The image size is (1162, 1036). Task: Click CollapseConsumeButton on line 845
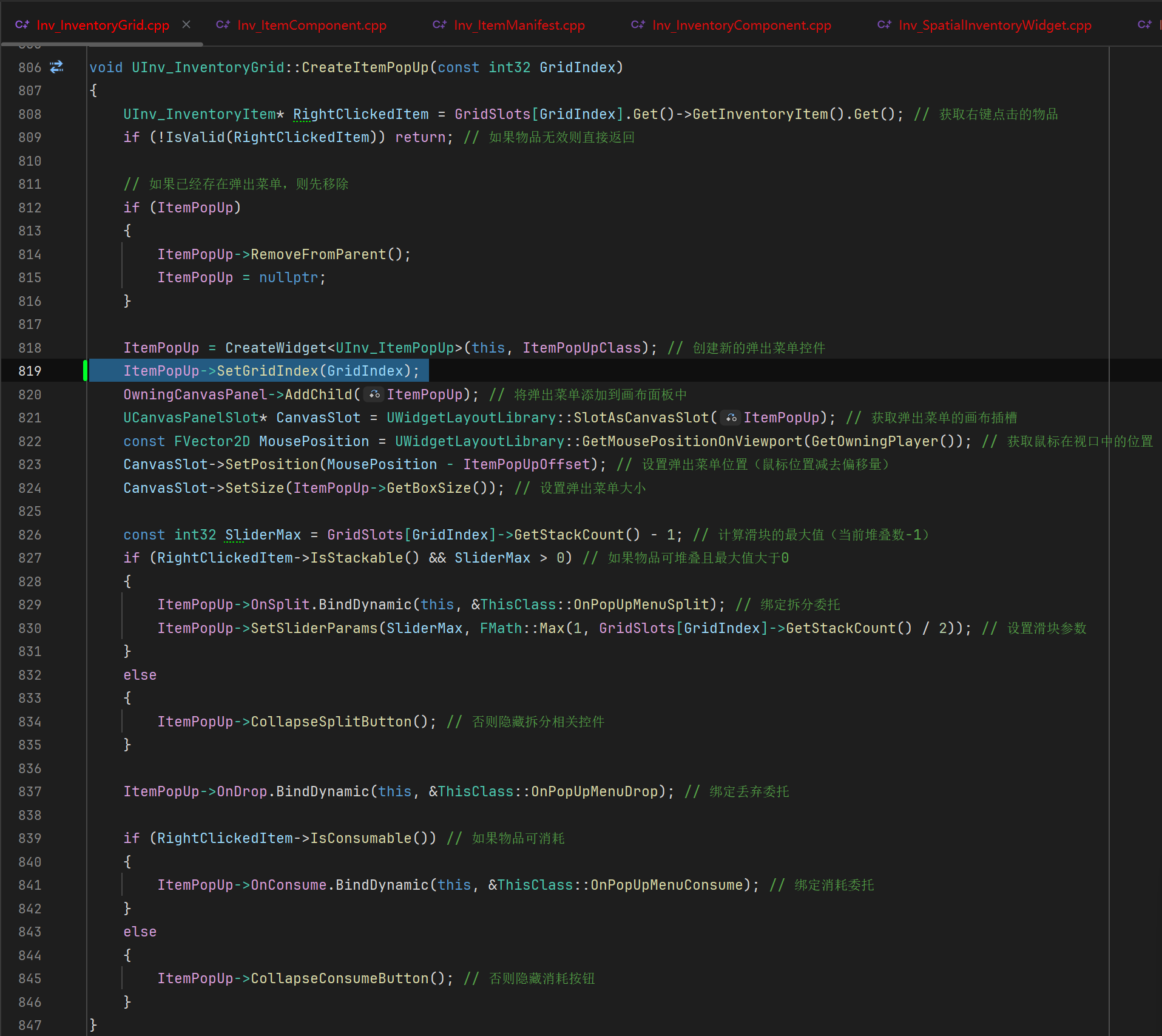(340, 978)
